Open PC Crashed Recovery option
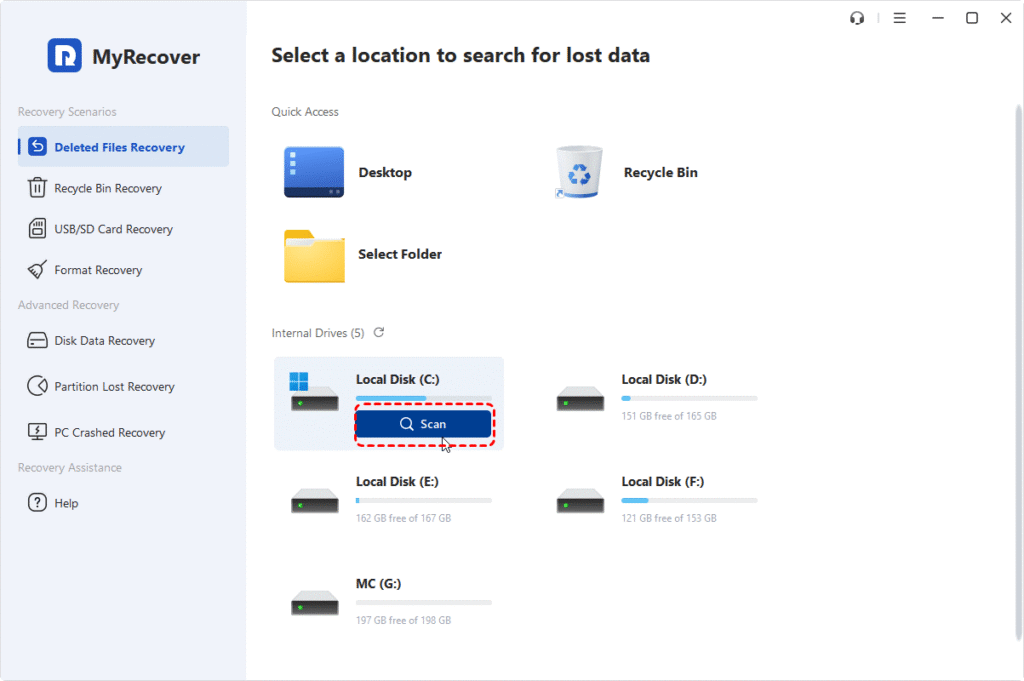 point(109,433)
